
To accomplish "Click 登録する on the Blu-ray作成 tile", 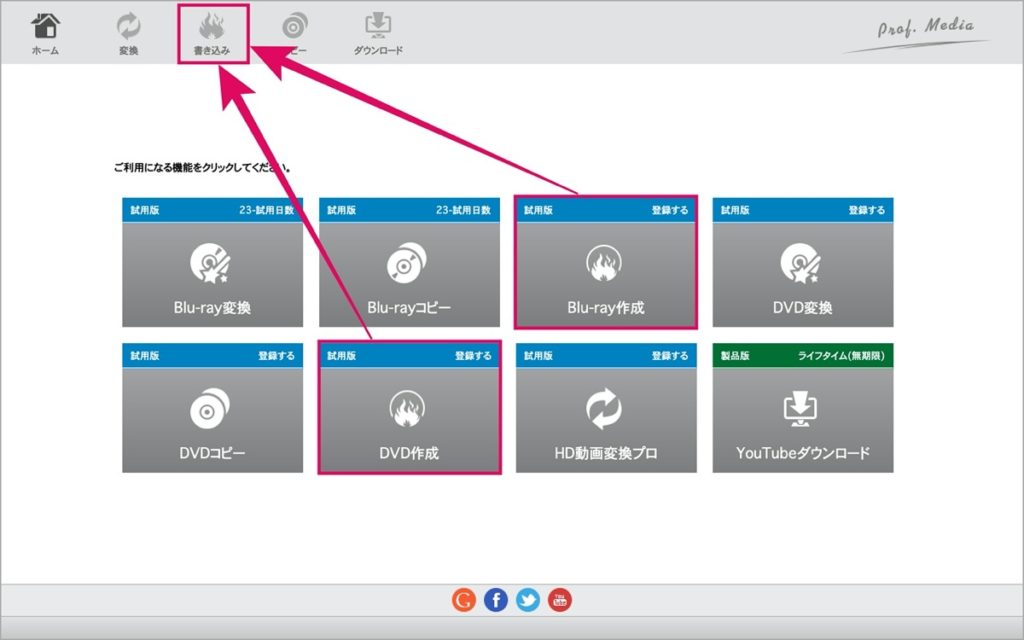I will click(x=670, y=210).
